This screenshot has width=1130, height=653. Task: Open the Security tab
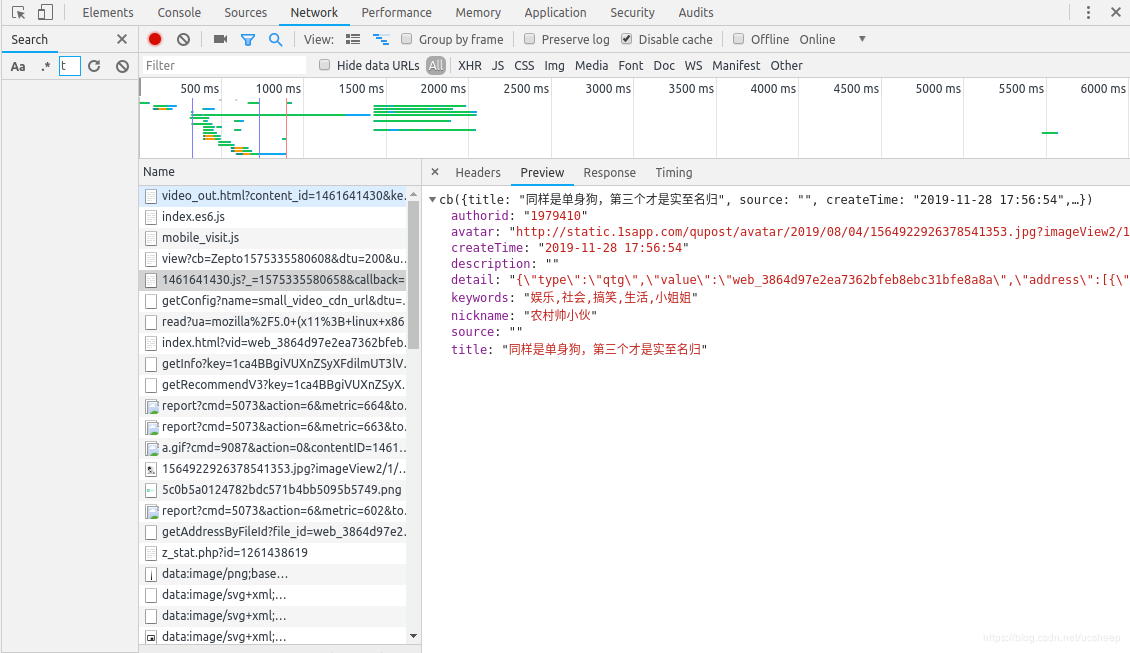click(x=632, y=12)
